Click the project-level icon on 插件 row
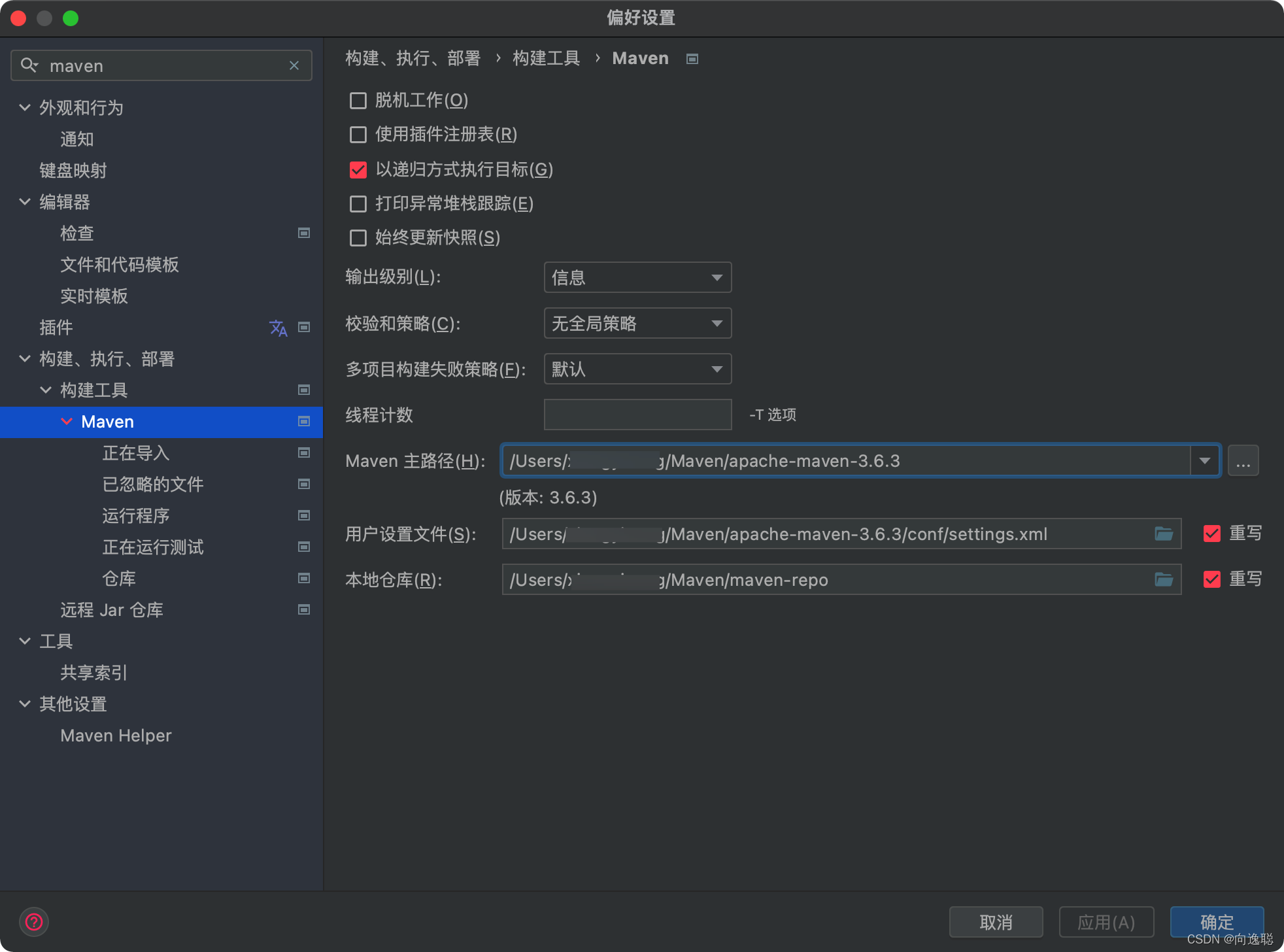This screenshot has width=1284, height=952. pyautogui.click(x=304, y=327)
